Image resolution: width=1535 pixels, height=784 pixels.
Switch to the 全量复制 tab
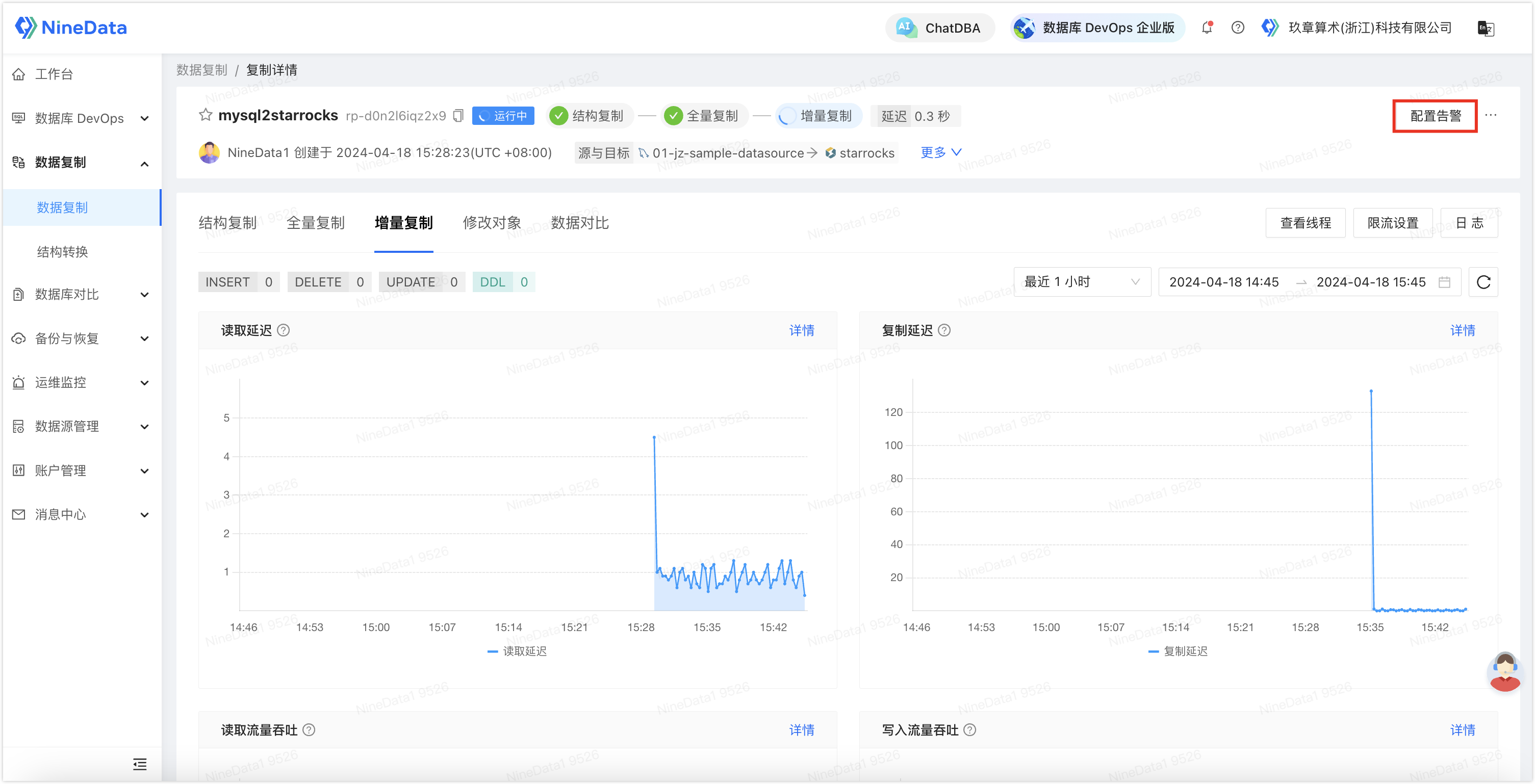click(316, 223)
